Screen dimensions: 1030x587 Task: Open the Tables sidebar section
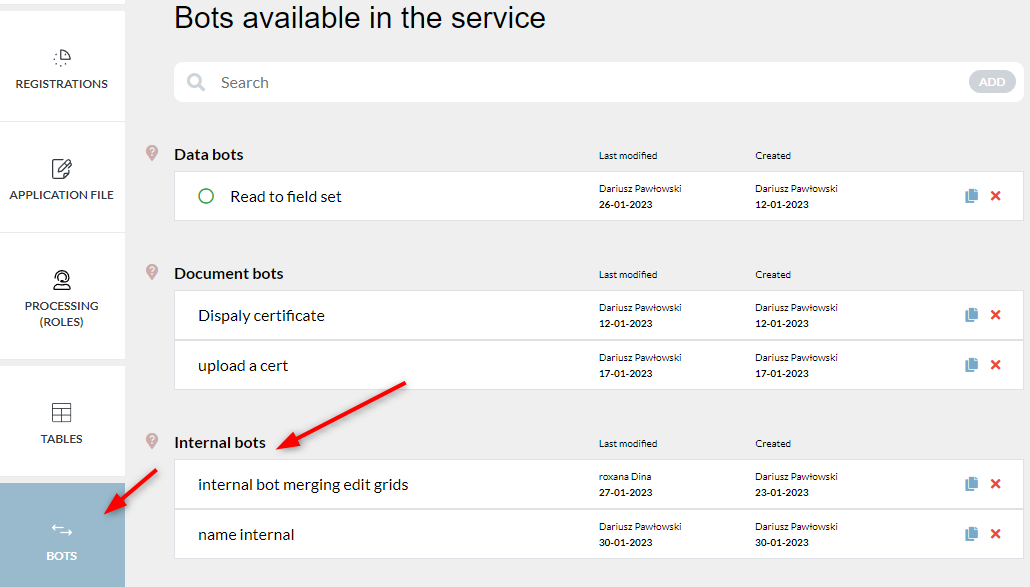click(62, 422)
